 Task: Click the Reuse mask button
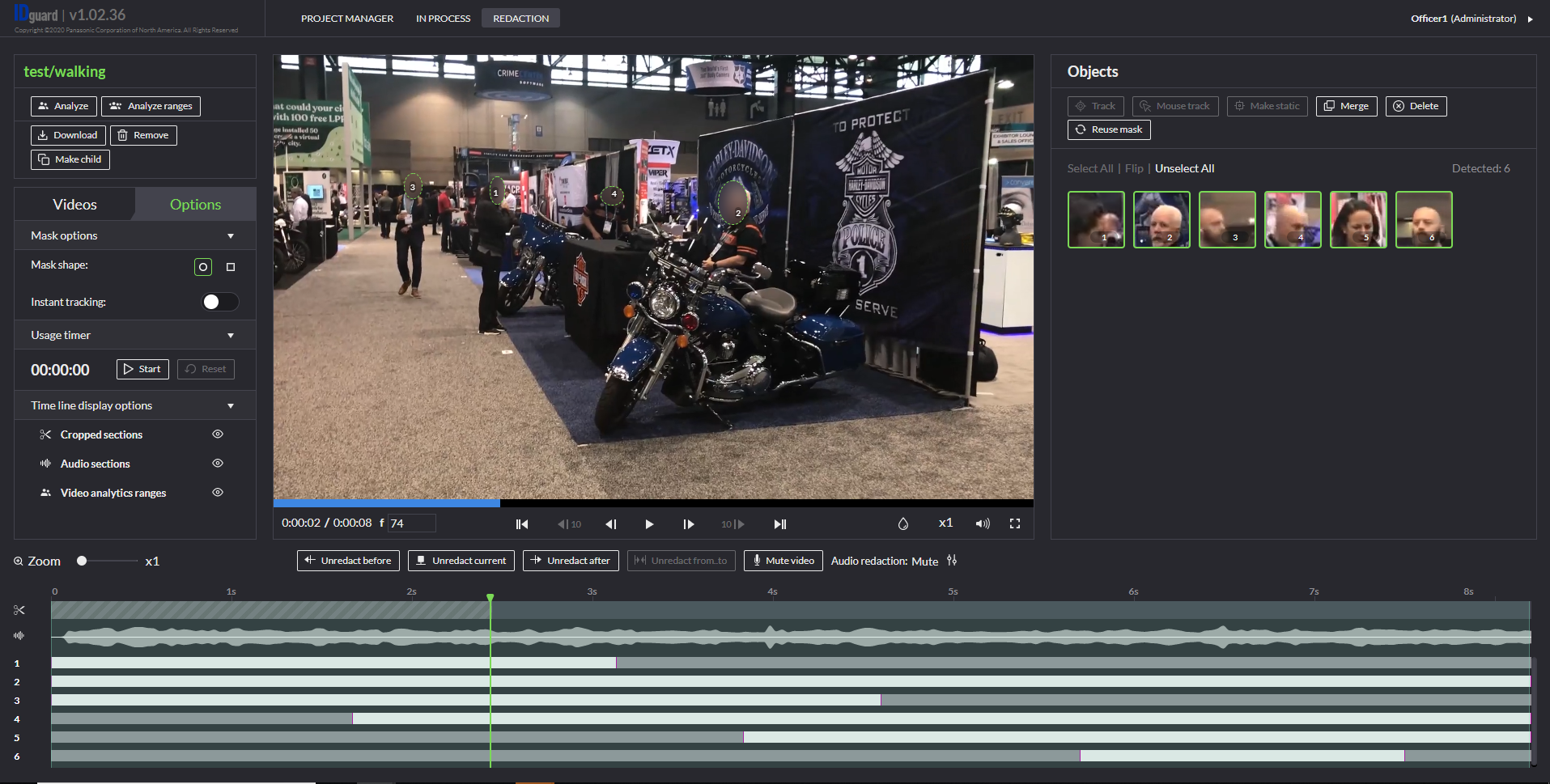1108,129
